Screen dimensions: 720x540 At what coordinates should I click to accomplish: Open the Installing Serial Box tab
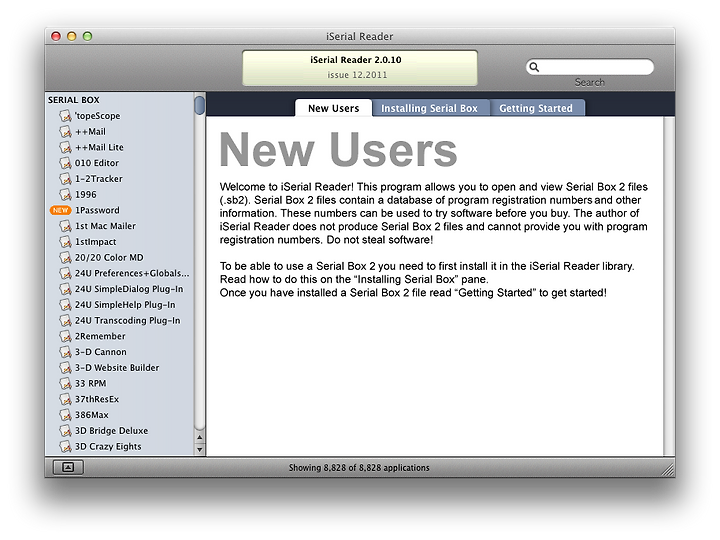point(430,108)
